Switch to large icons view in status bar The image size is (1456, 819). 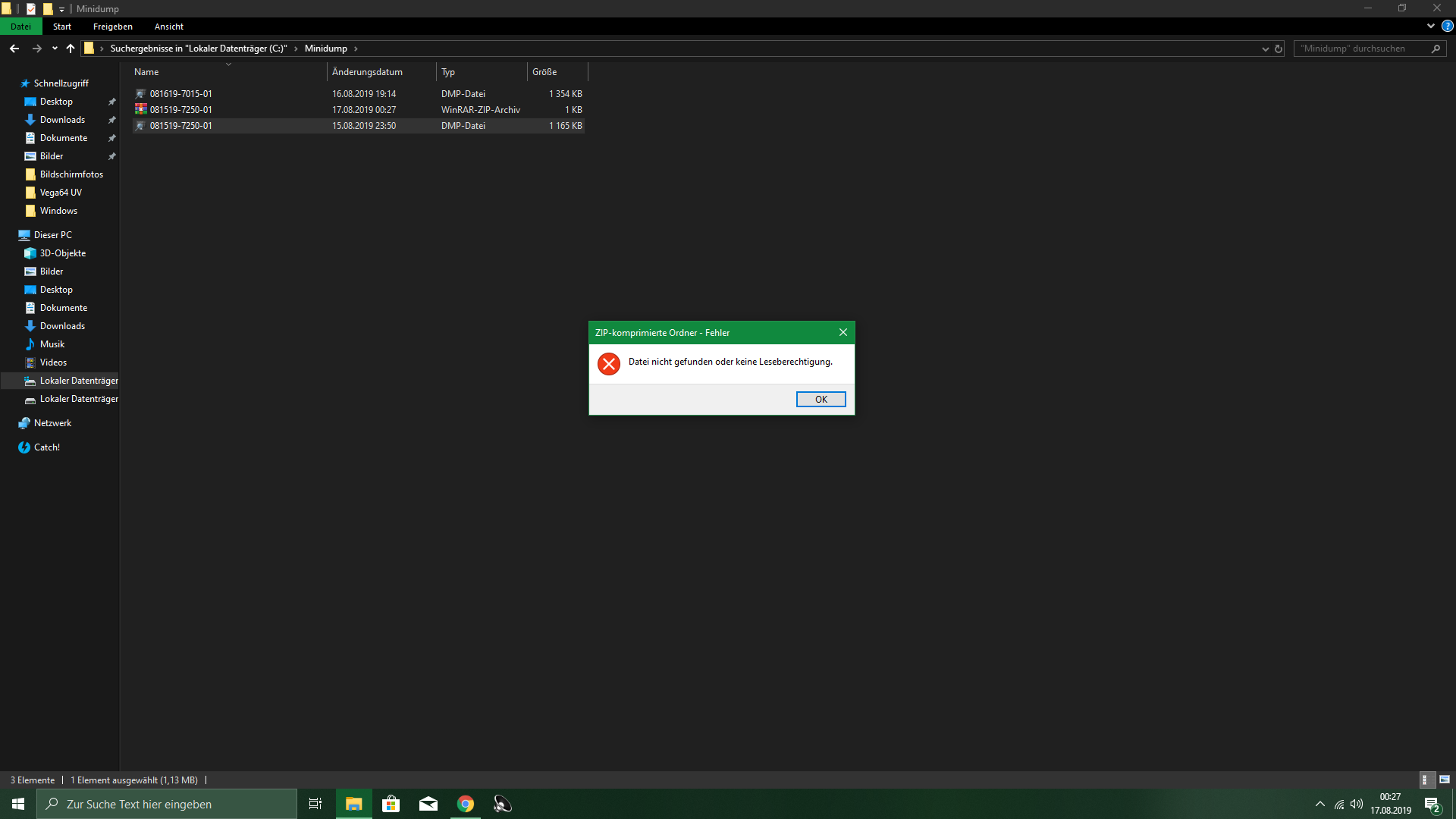pyautogui.click(x=1445, y=780)
